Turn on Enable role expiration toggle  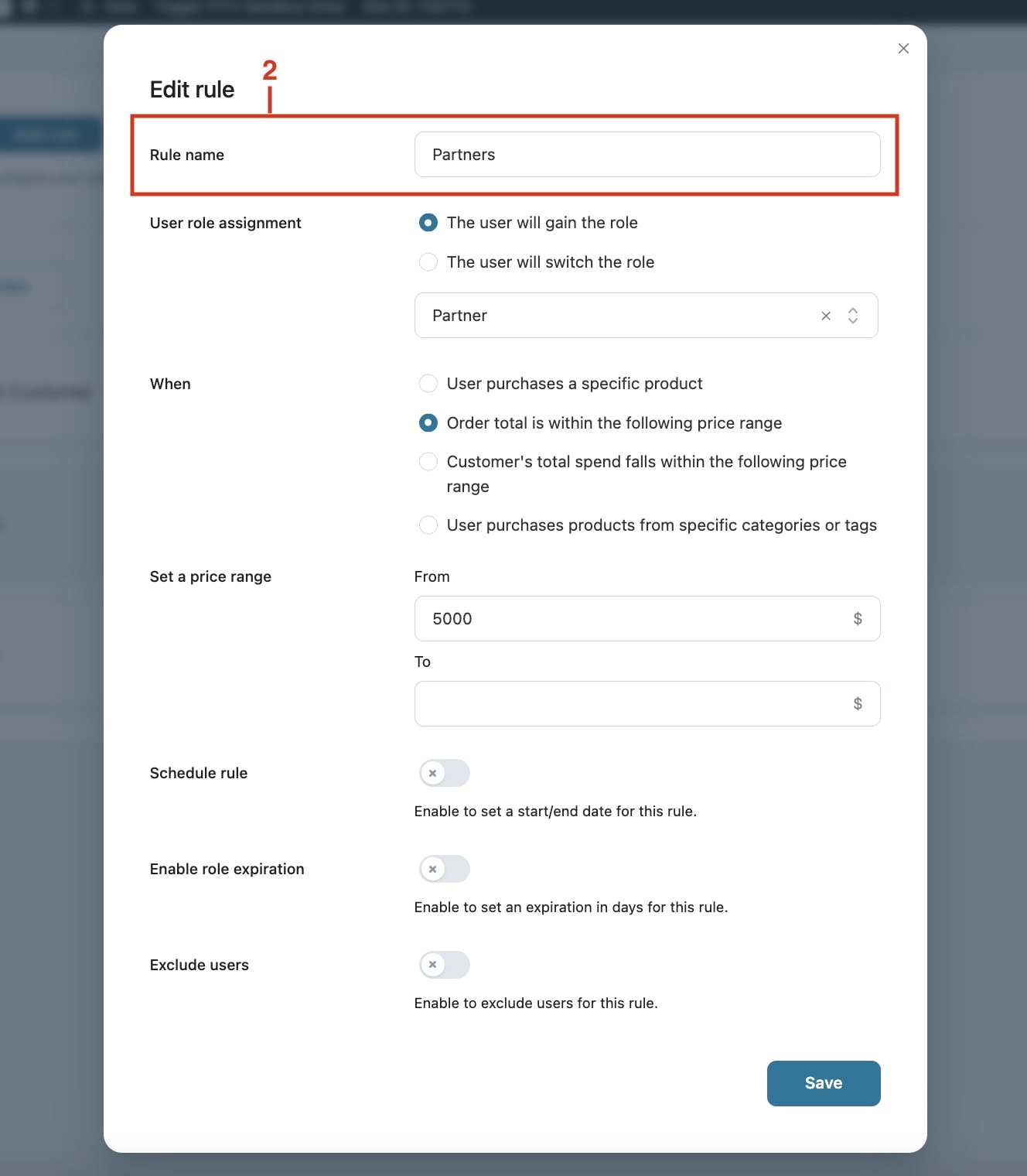click(x=445, y=869)
